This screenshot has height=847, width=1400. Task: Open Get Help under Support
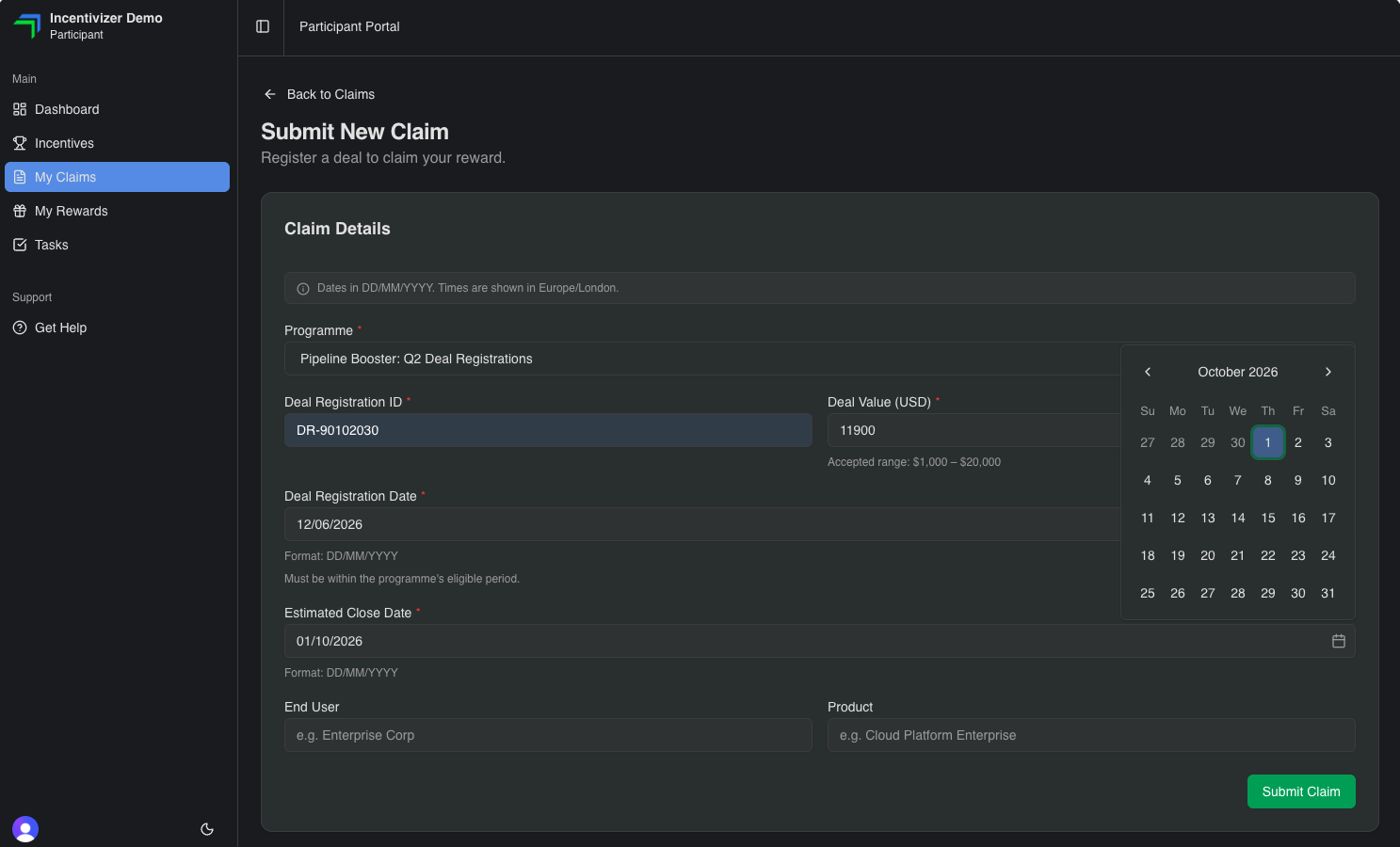[x=117, y=328]
